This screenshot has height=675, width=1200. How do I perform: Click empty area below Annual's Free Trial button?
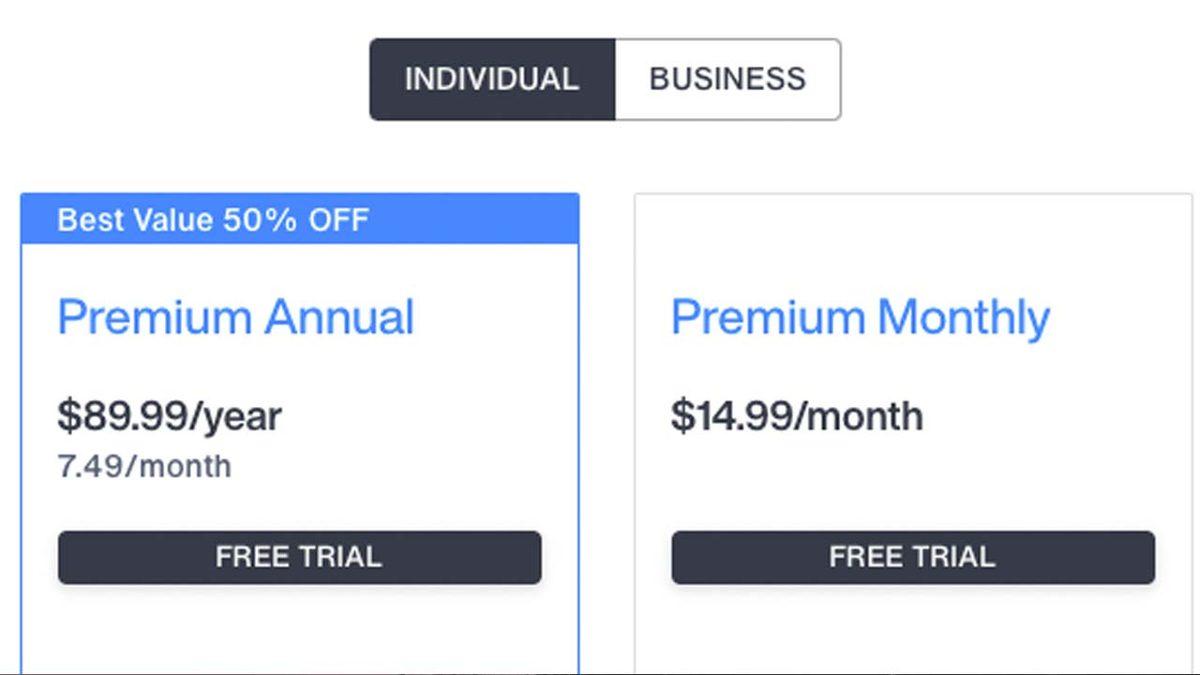[299, 630]
